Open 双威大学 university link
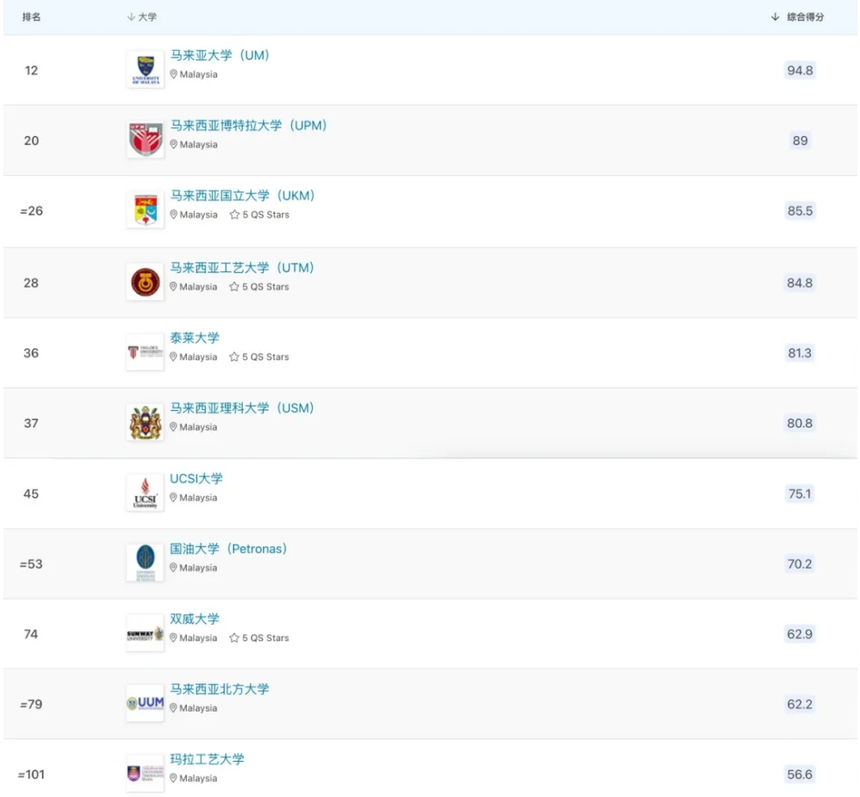 click(195, 619)
